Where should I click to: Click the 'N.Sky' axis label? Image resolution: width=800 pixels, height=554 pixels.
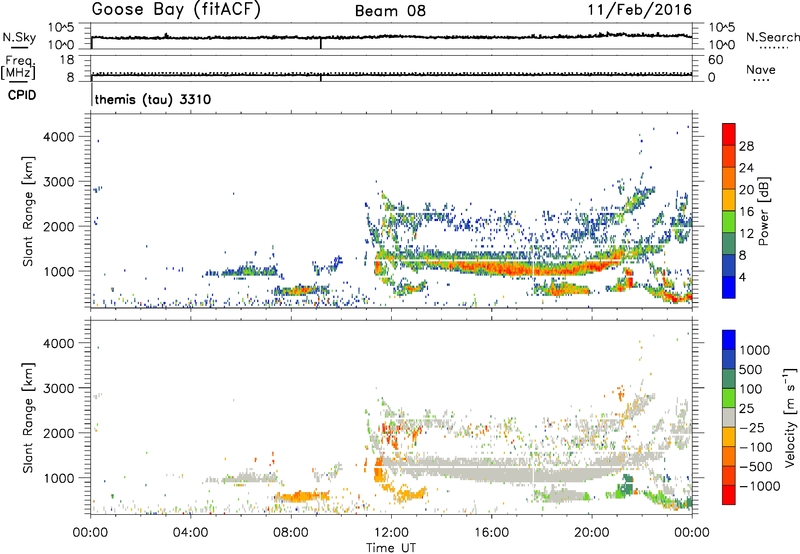19,37
